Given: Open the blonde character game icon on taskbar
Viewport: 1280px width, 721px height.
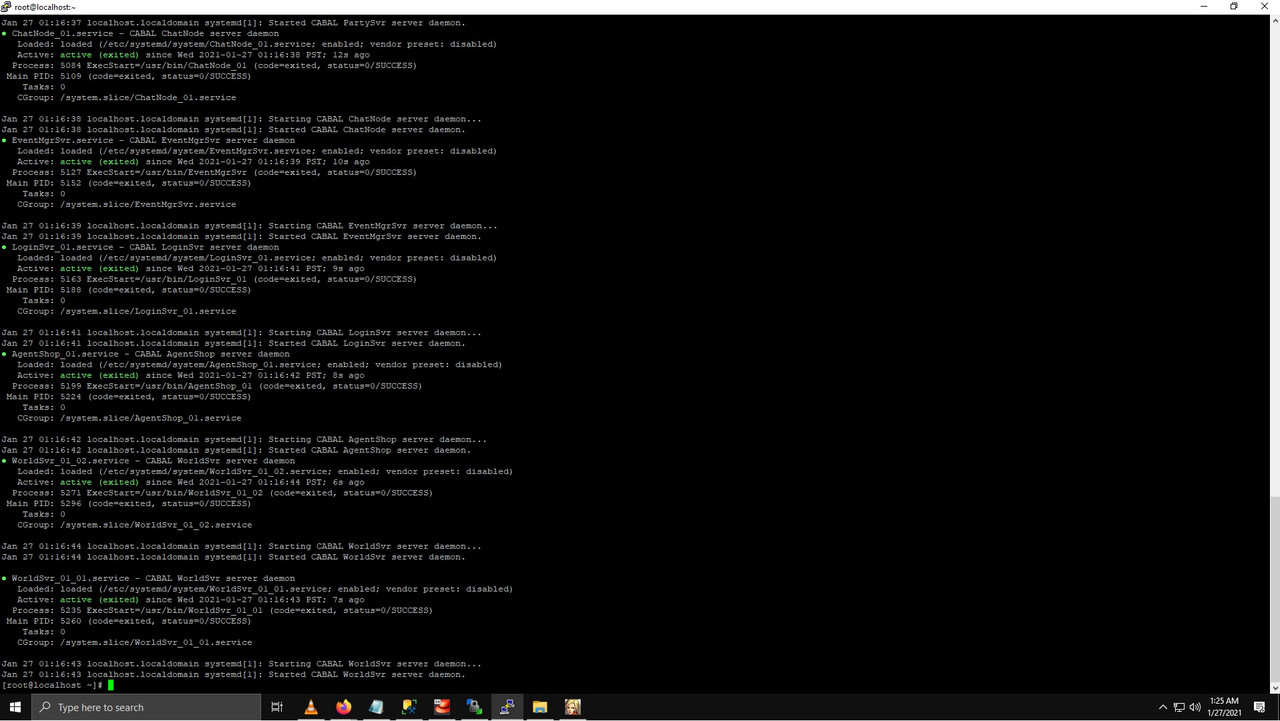Looking at the screenshot, I should tap(573, 707).
